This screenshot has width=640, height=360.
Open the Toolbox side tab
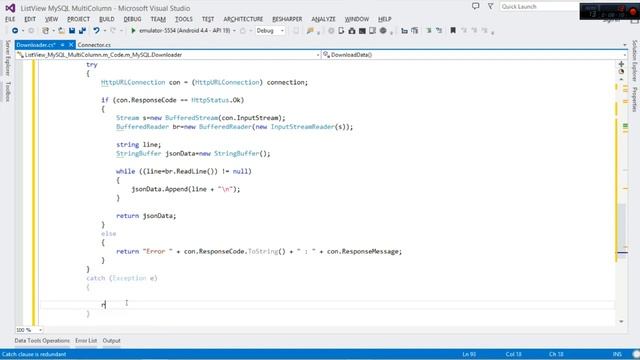click(7, 91)
